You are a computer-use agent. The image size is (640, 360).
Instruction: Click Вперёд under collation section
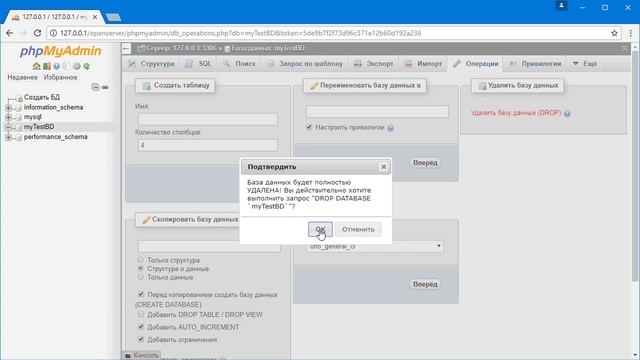pos(425,284)
